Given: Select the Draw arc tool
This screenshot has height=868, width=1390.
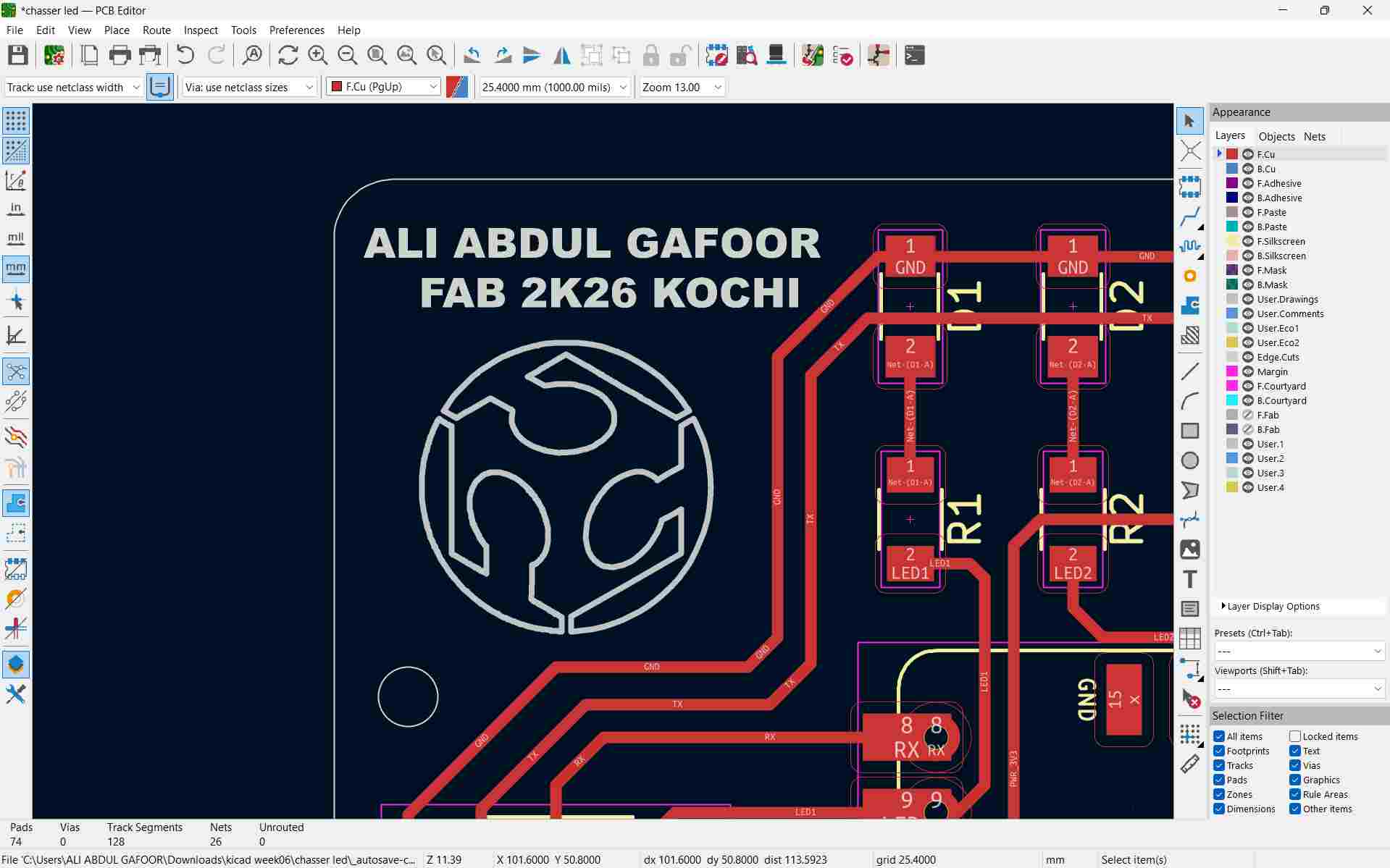Looking at the screenshot, I should (1189, 401).
